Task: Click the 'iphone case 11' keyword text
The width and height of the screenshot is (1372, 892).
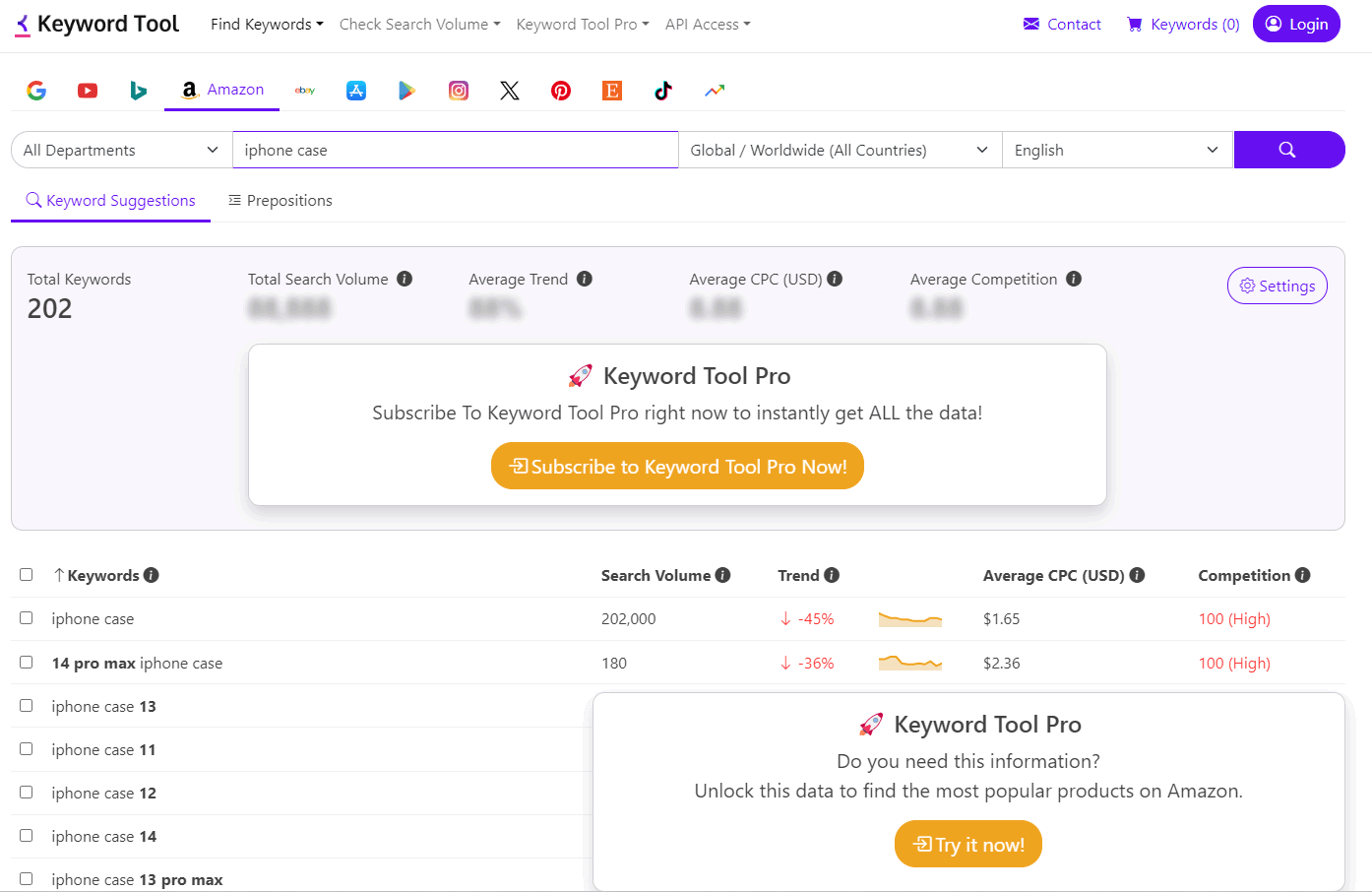Action: click(x=103, y=749)
